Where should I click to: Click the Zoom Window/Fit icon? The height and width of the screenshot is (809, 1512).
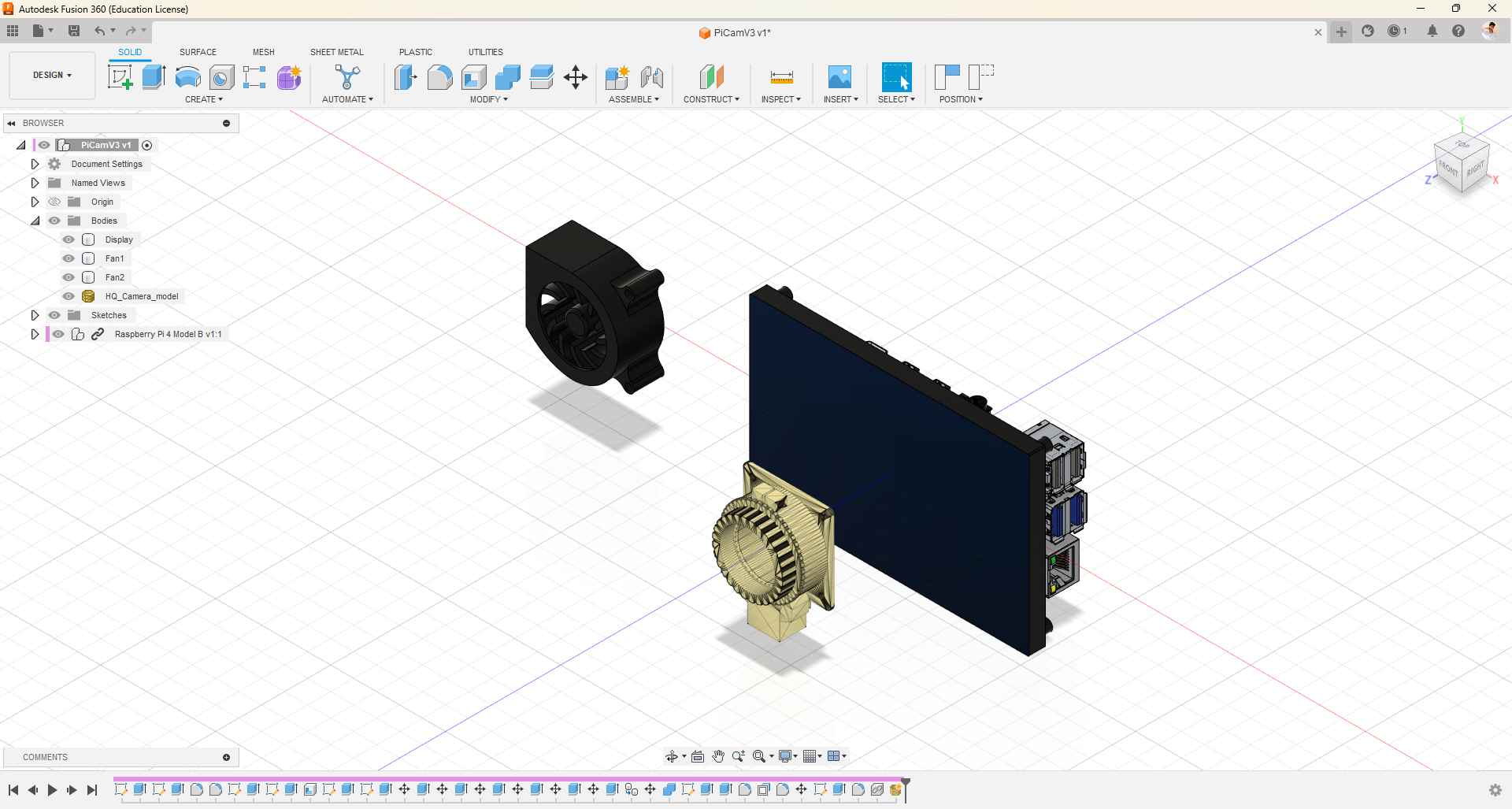click(759, 756)
